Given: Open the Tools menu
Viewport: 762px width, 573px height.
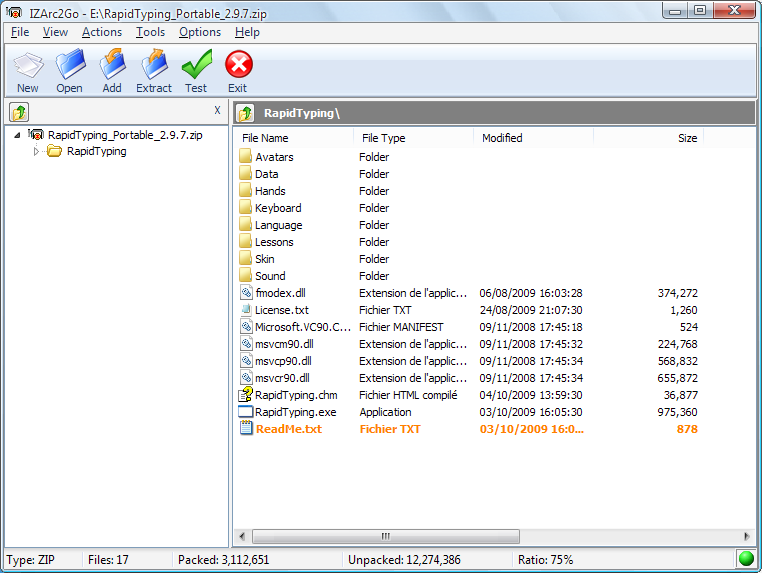Looking at the screenshot, I should [x=150, y=32].
